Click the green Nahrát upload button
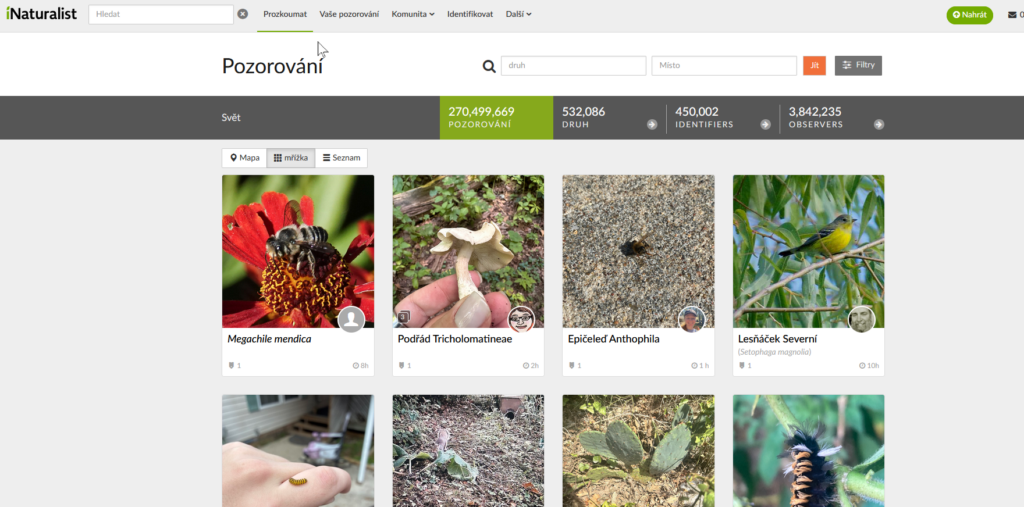 pyautogui.click(x=969, y=15)
